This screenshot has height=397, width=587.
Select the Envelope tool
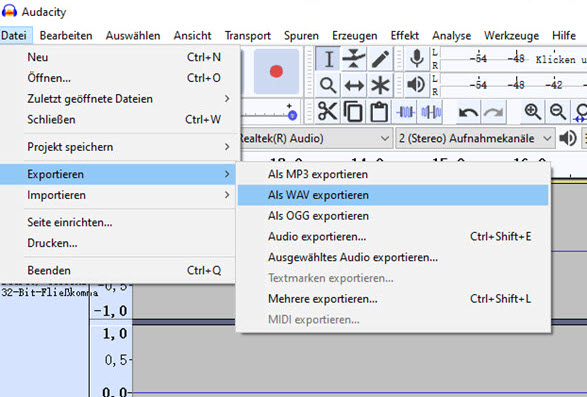[354, 59]
